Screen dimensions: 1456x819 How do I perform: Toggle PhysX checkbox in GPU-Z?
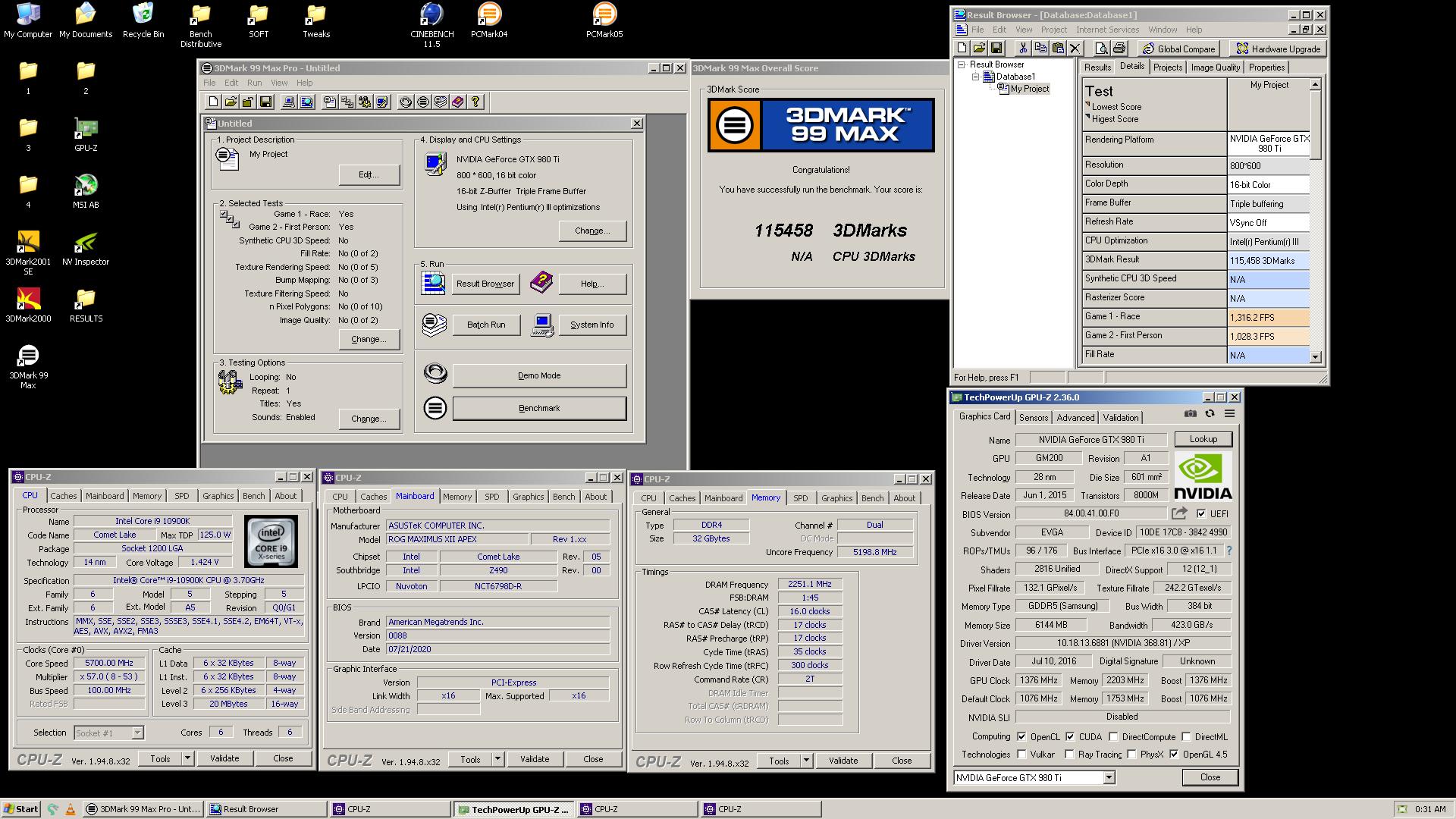coord(1132,755)
